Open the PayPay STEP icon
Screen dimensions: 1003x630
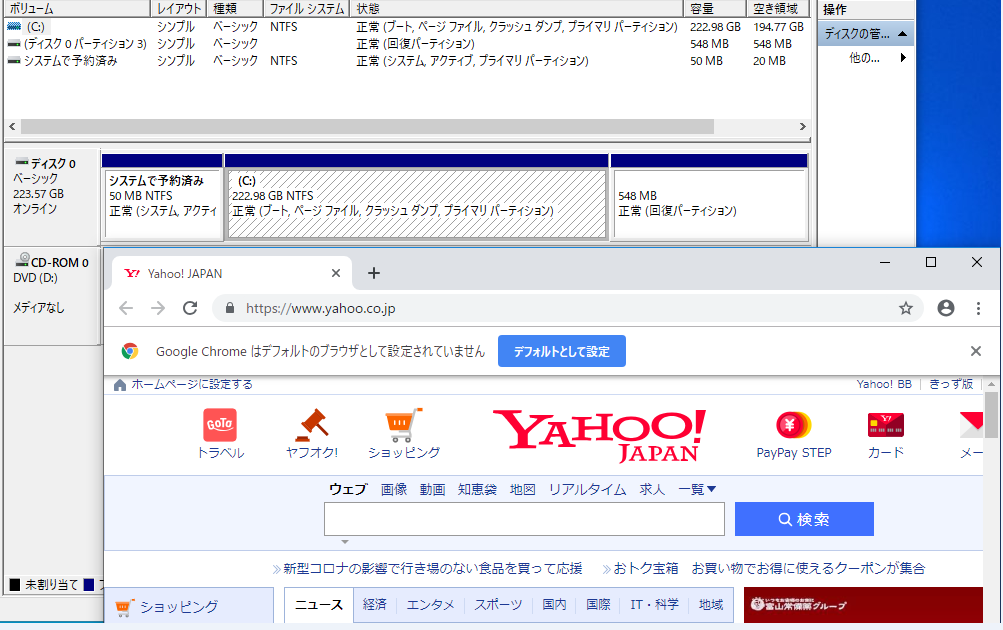[793, 425]
